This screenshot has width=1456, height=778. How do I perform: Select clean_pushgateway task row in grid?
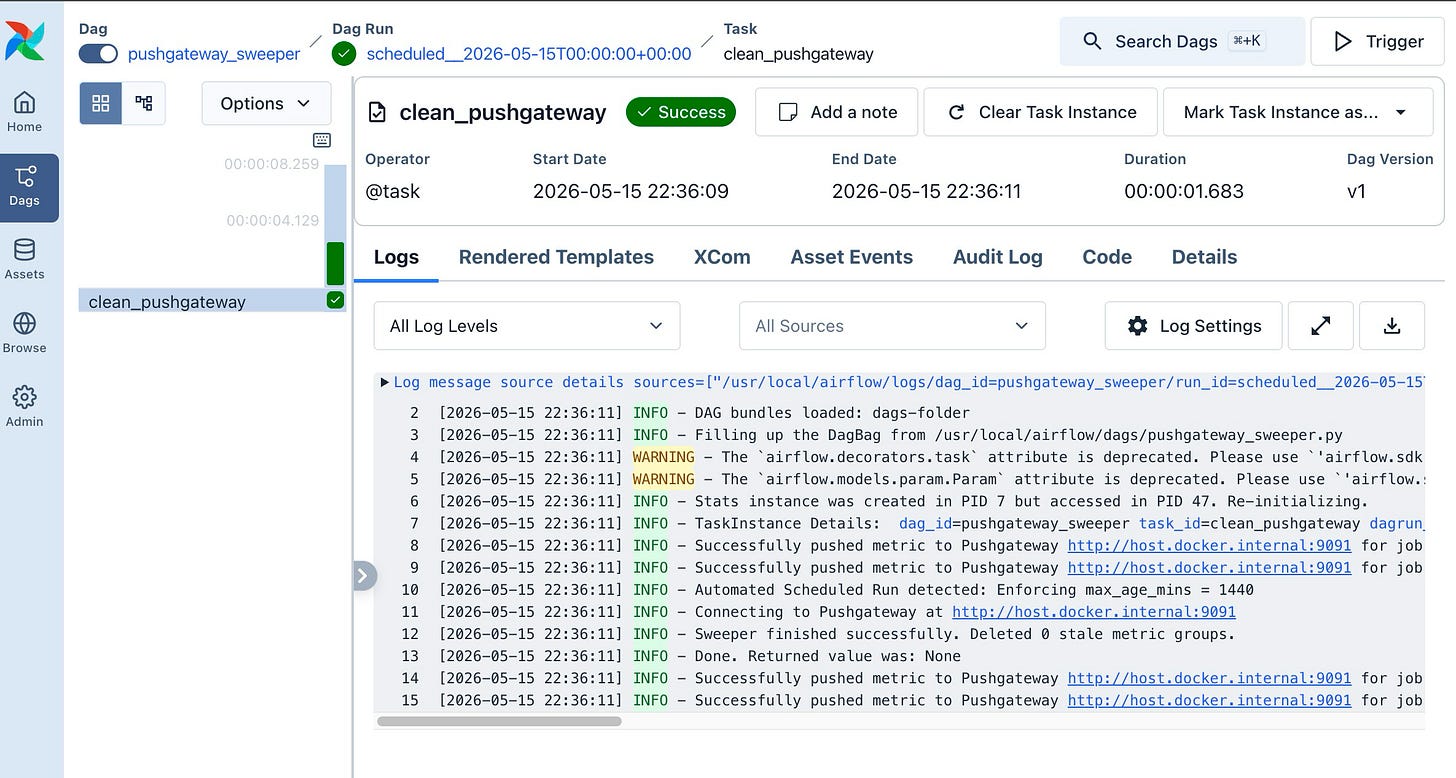tap(212, 300)
